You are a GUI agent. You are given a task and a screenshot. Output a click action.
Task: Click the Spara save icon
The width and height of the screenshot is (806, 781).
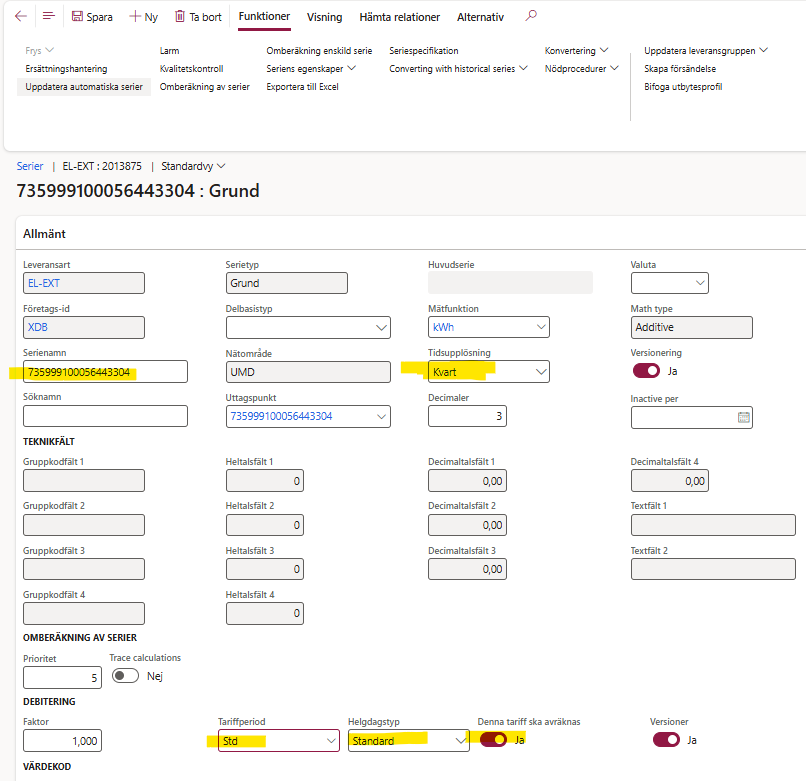click(78, 17)
